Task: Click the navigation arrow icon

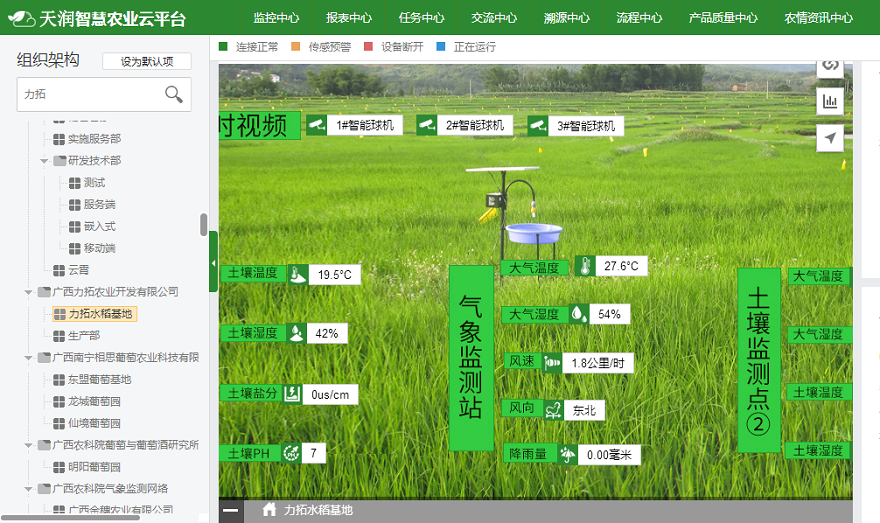Action: tap(829, 138)
